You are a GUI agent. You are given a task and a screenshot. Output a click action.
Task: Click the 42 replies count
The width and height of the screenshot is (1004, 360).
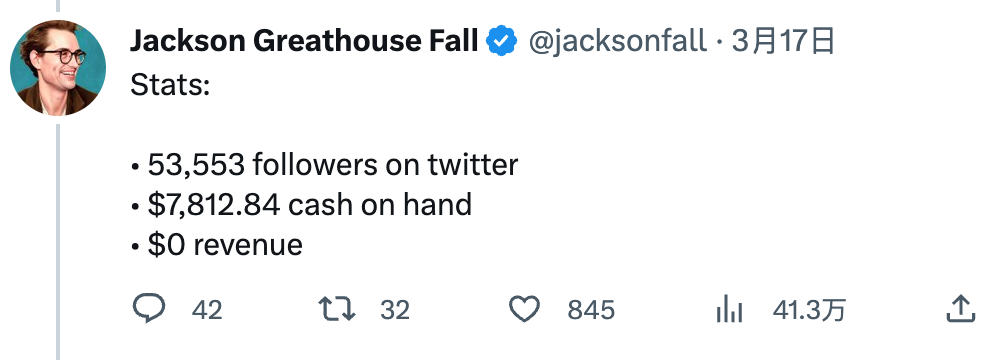207,311
